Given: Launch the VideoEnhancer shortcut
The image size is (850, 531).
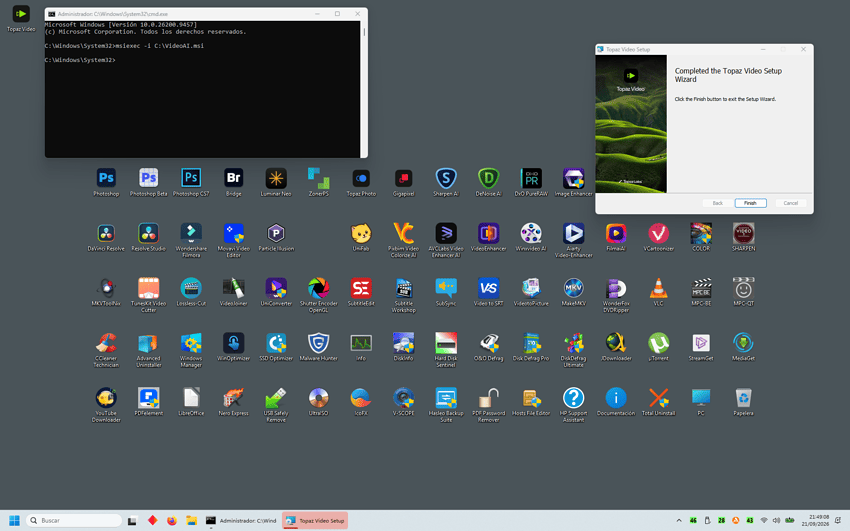Looking at the screenshot, I should [488, 237].
